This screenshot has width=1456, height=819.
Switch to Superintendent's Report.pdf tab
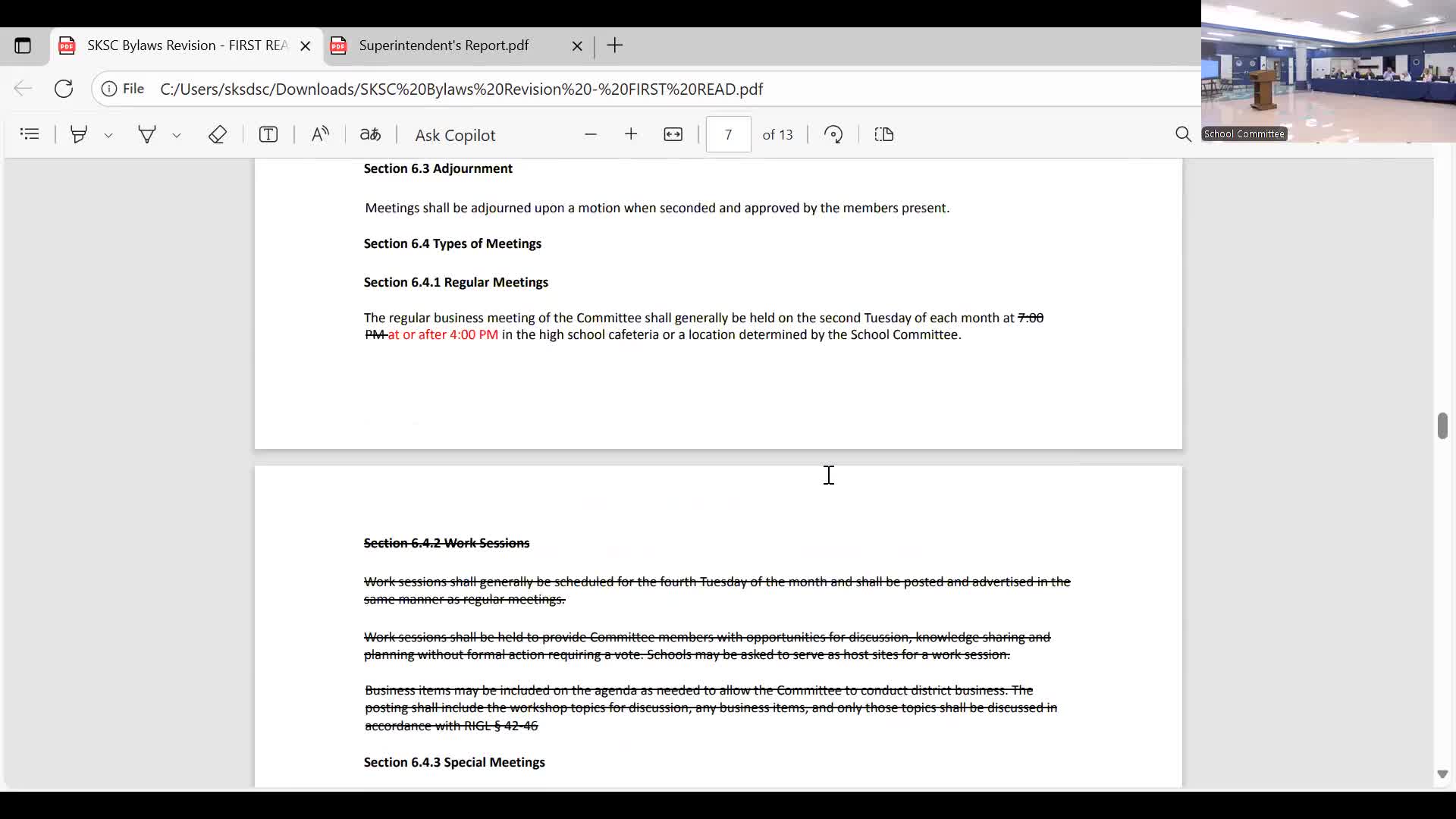point(444,45)
